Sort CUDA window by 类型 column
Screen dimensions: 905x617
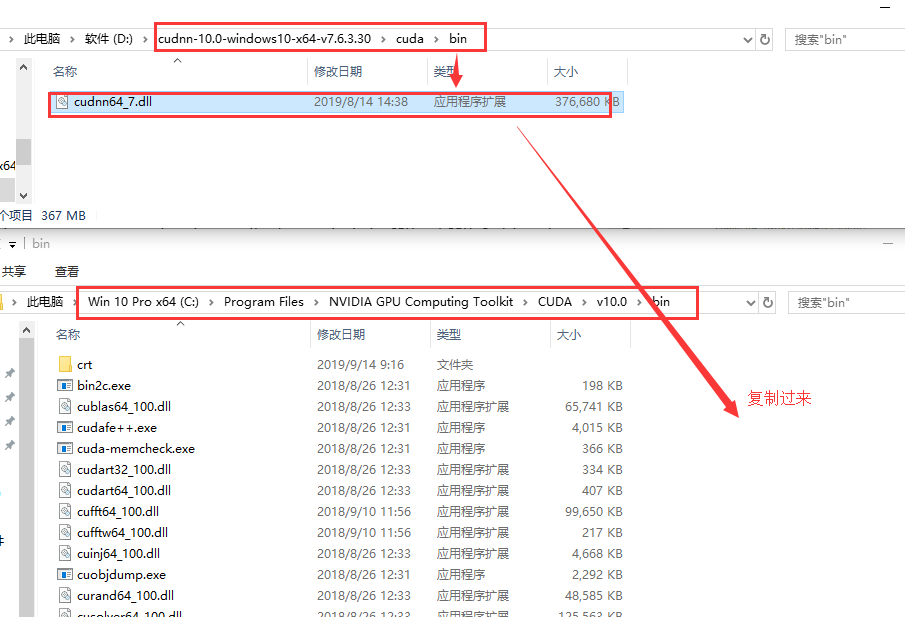coord(448,334)
